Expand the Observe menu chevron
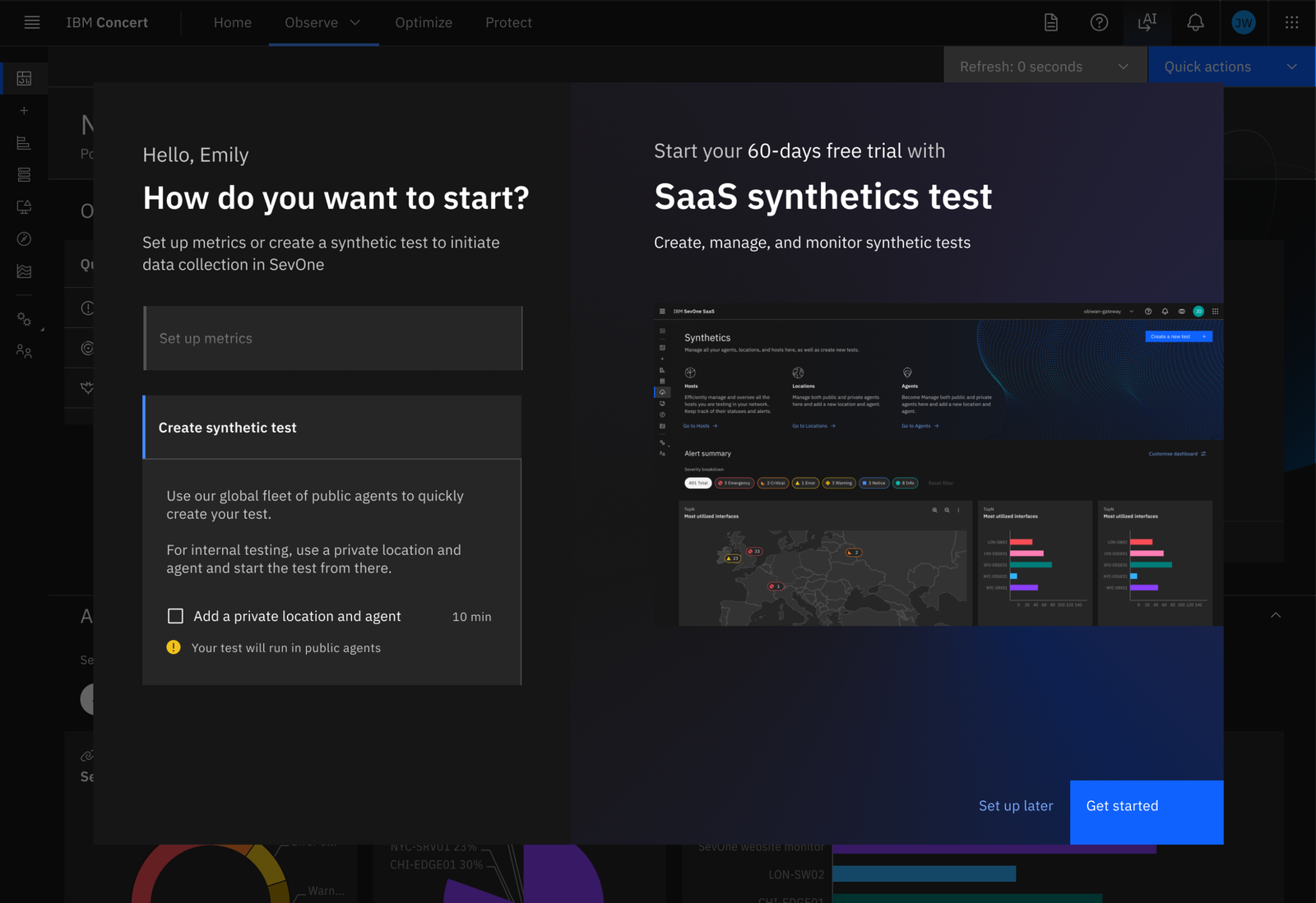 [355, 22]
